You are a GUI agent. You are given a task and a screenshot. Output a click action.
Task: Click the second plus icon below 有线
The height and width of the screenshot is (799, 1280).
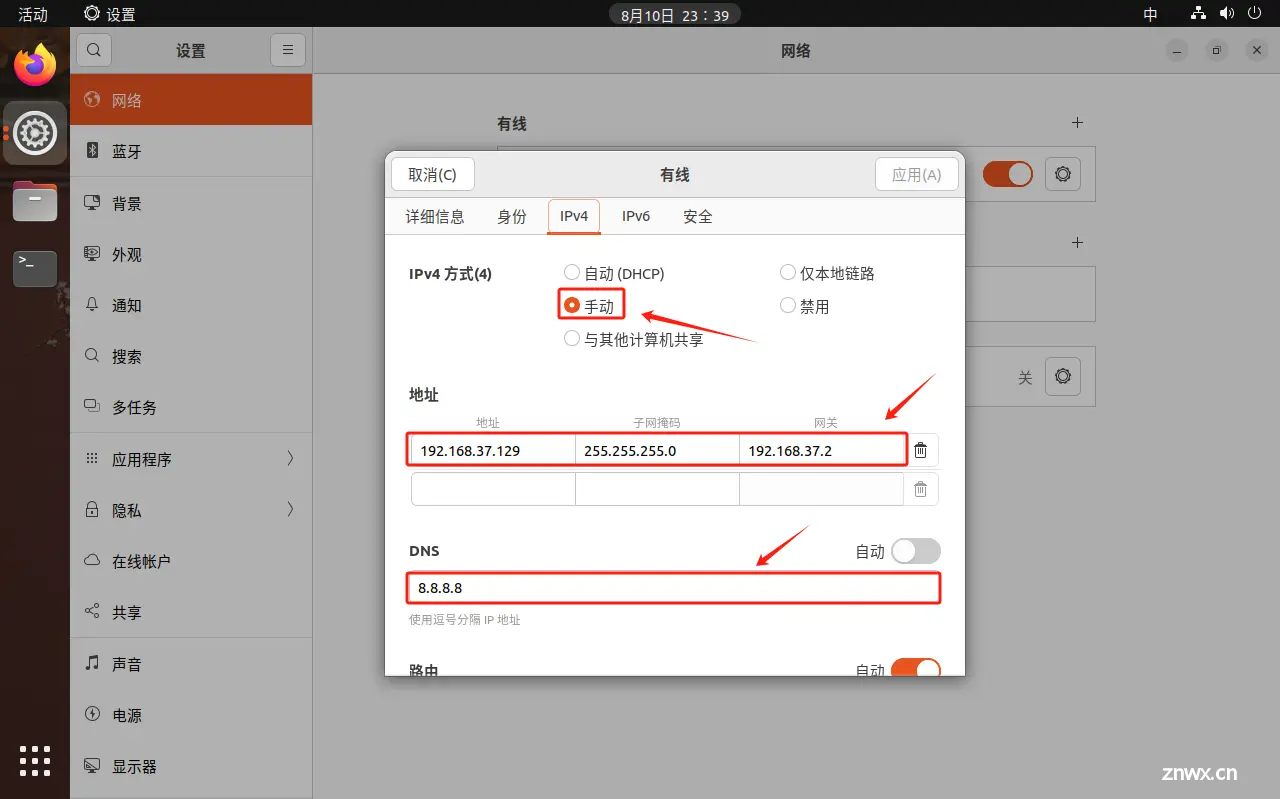tap(1077, 242)
